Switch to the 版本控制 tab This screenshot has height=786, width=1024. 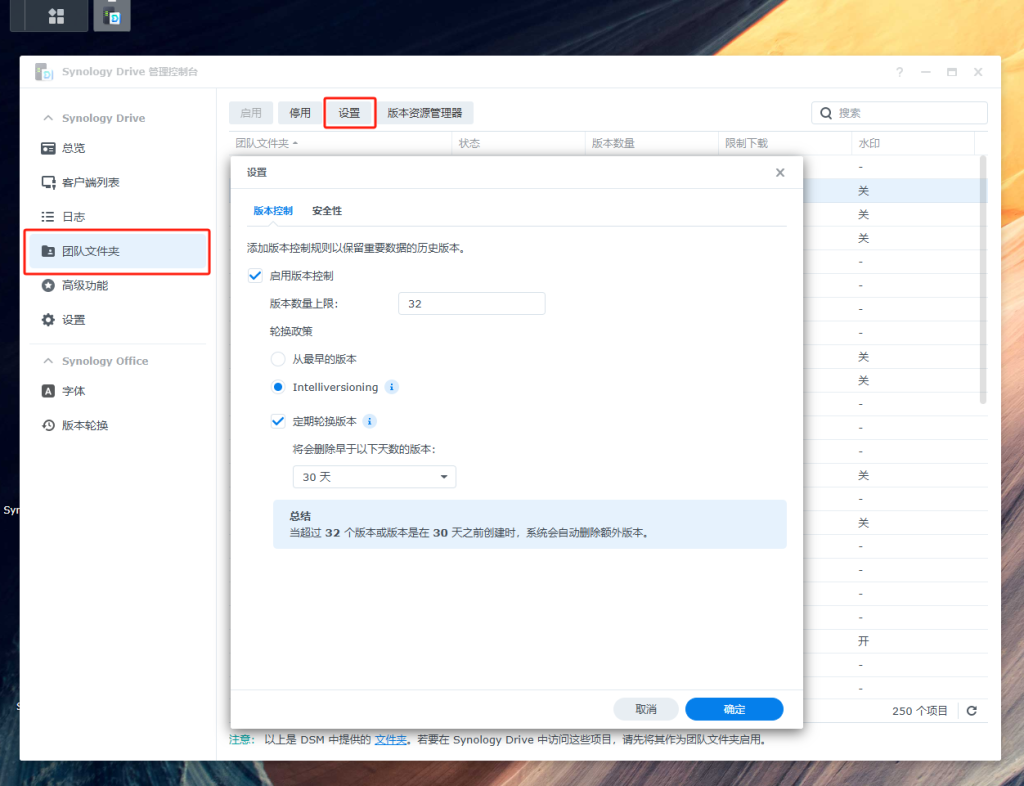273,211
